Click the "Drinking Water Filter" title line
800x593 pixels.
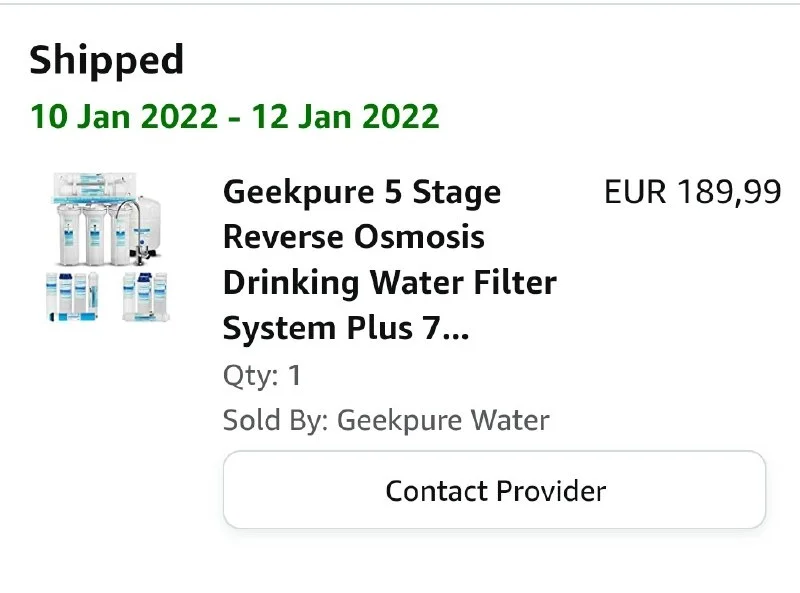(x=389, y=283)
